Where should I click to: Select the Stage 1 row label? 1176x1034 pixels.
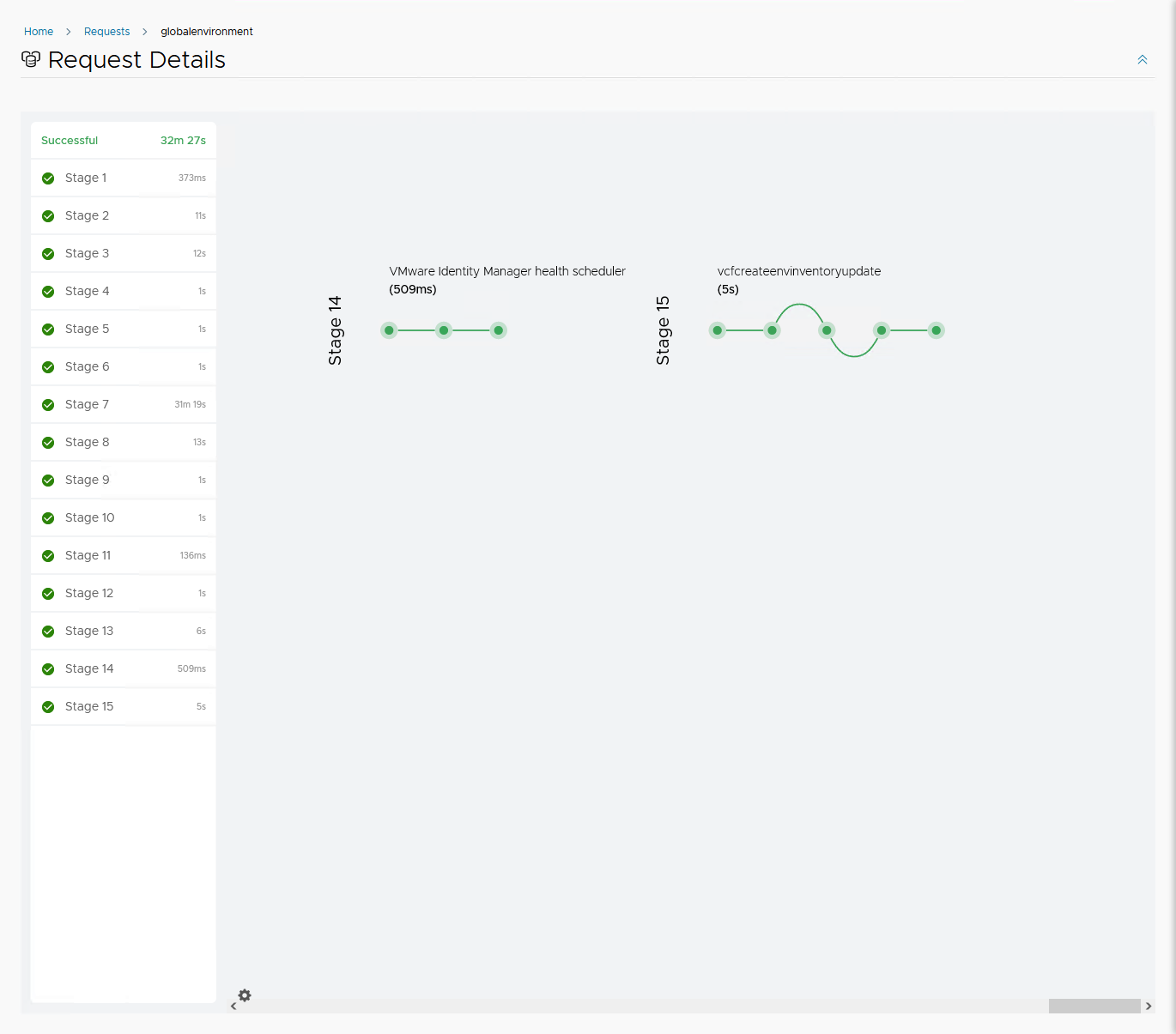pos(86,178)
